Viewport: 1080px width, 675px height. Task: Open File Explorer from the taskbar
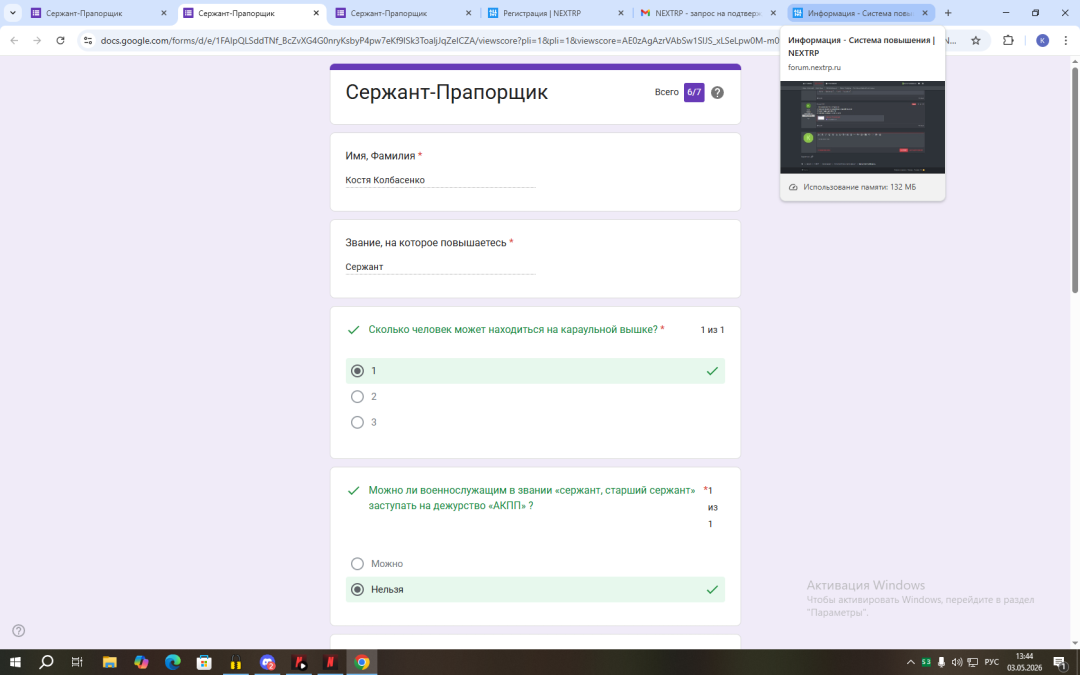[110, 662]
